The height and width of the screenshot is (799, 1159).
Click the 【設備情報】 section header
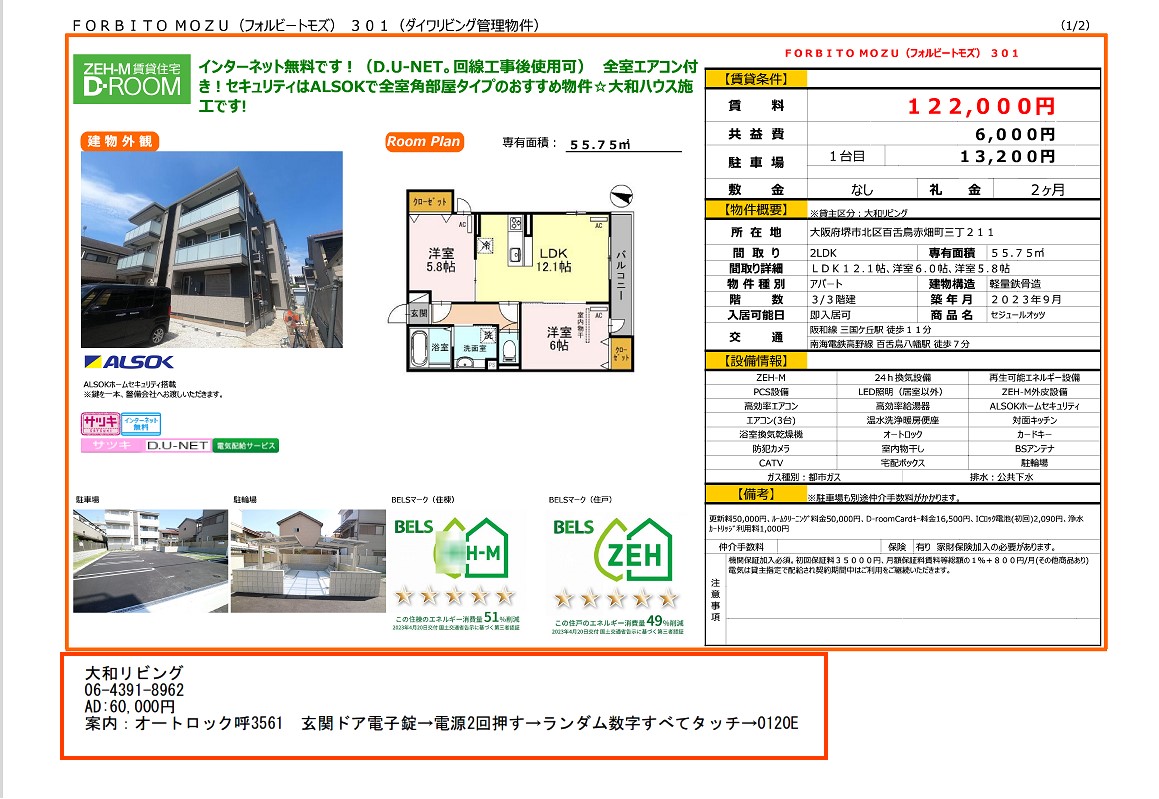pyautogui.click(x=756, y=361)
